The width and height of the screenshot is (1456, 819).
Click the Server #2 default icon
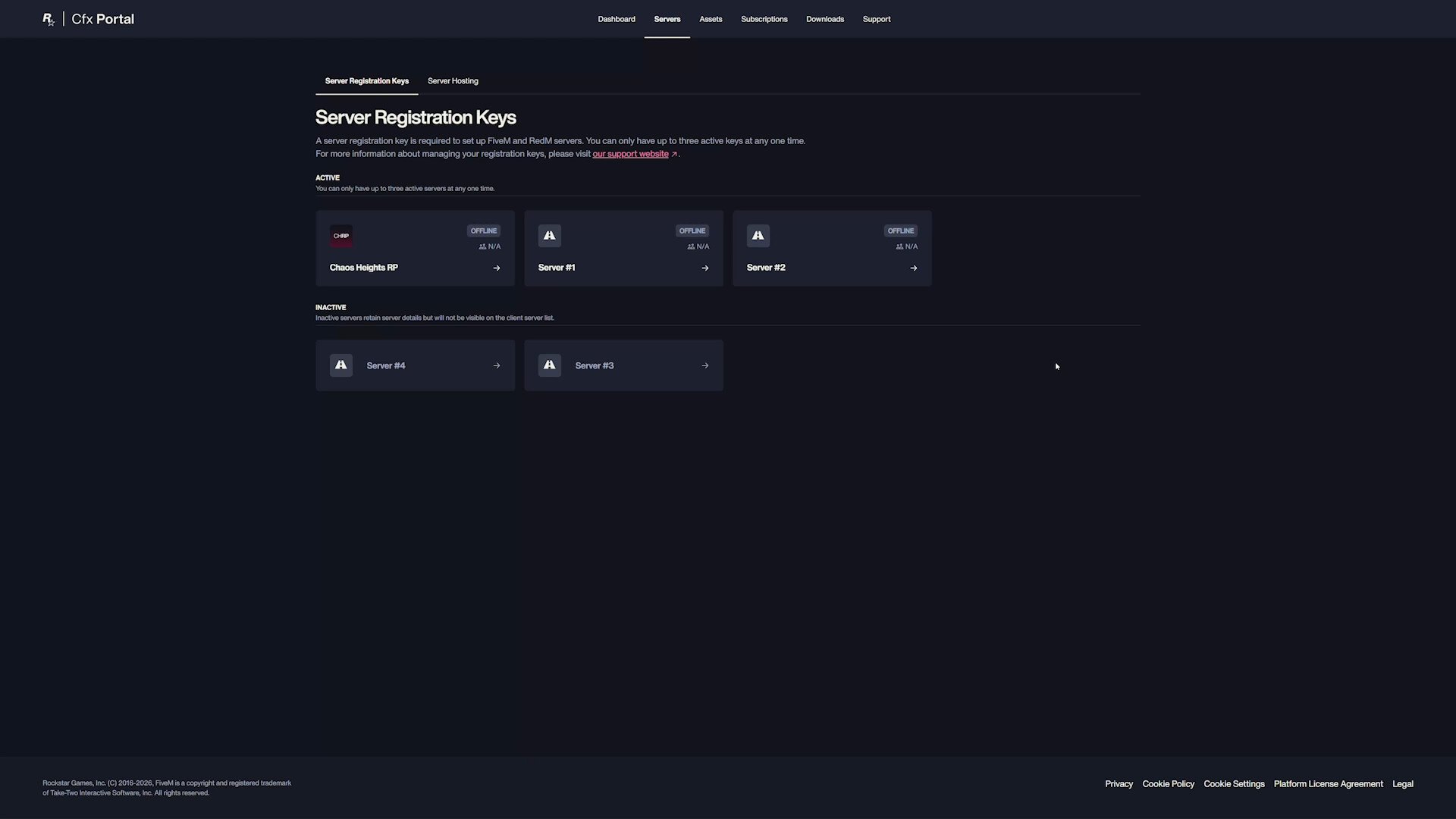click(x=758, y=236)
